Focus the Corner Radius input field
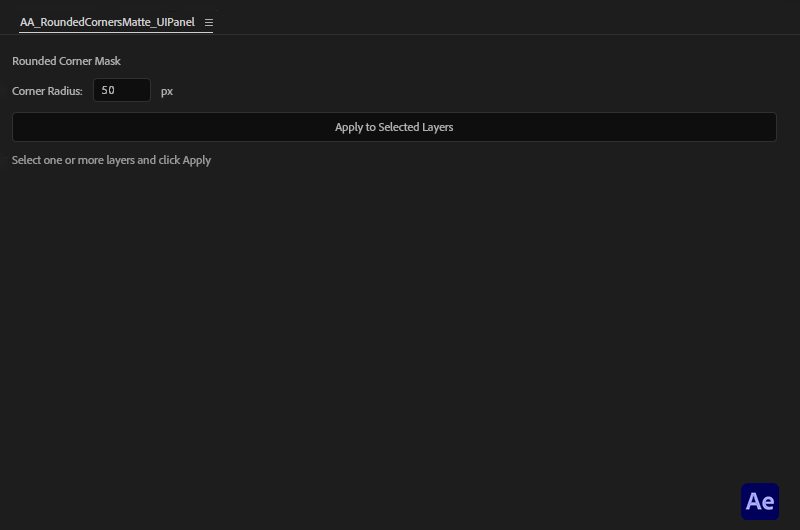The height and width of the screenshot is (530, 800). pyautogui.click(x=122, y=91)
